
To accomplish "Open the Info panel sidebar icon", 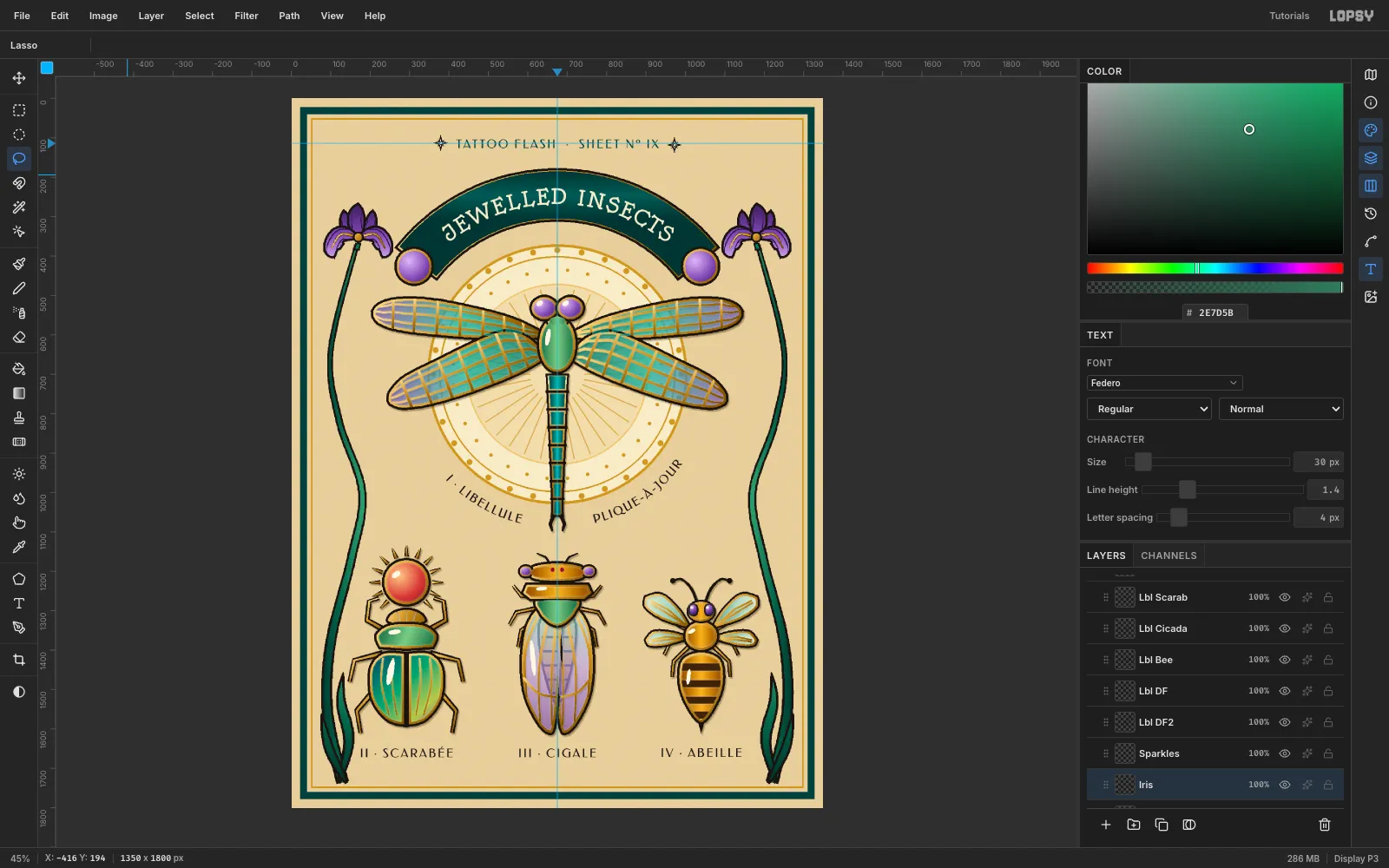I will coord(1371,102).
